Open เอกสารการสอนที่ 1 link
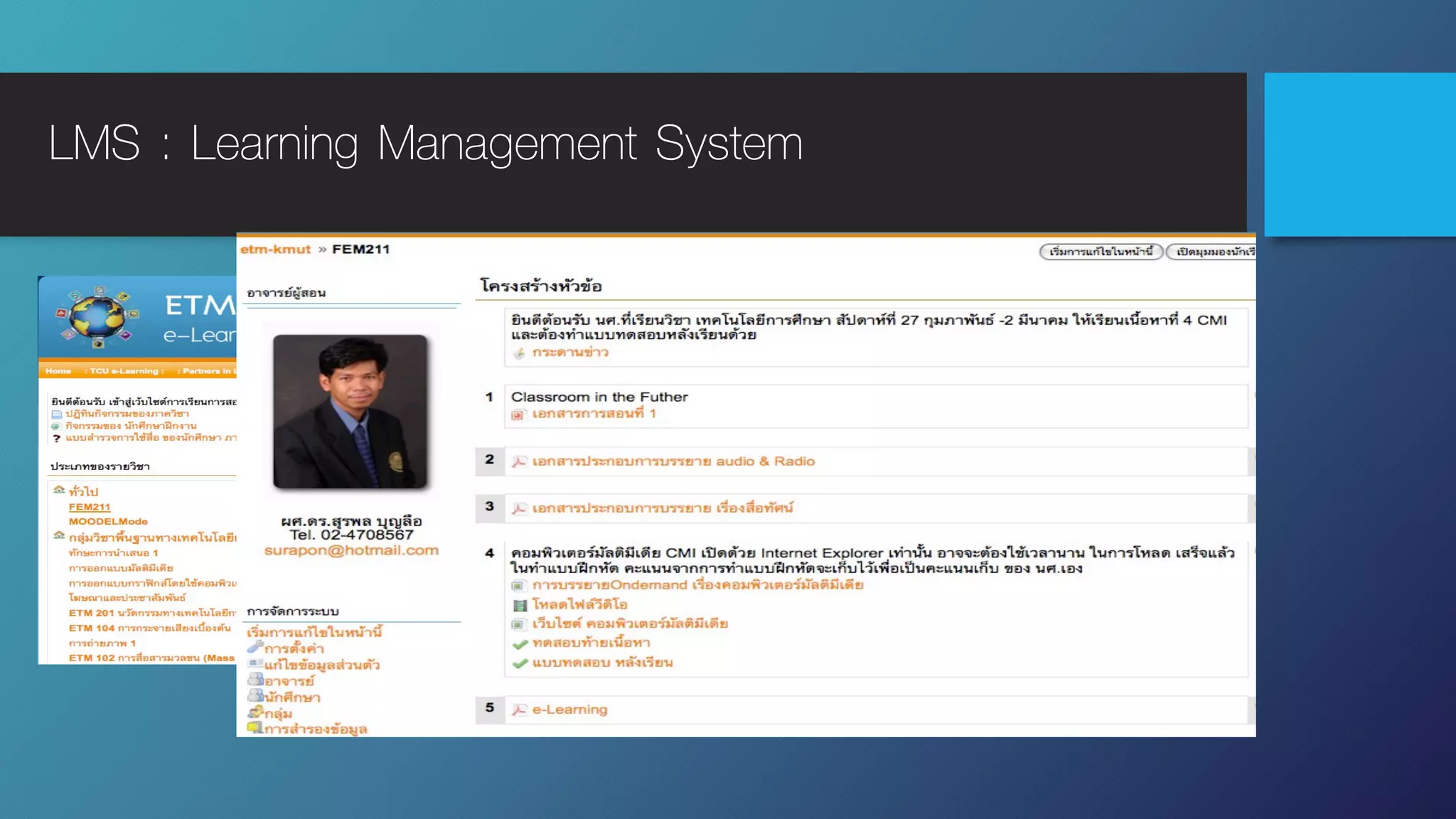Image resolution: width=1456 pixels, height=819 pixels. click(594, 414)
